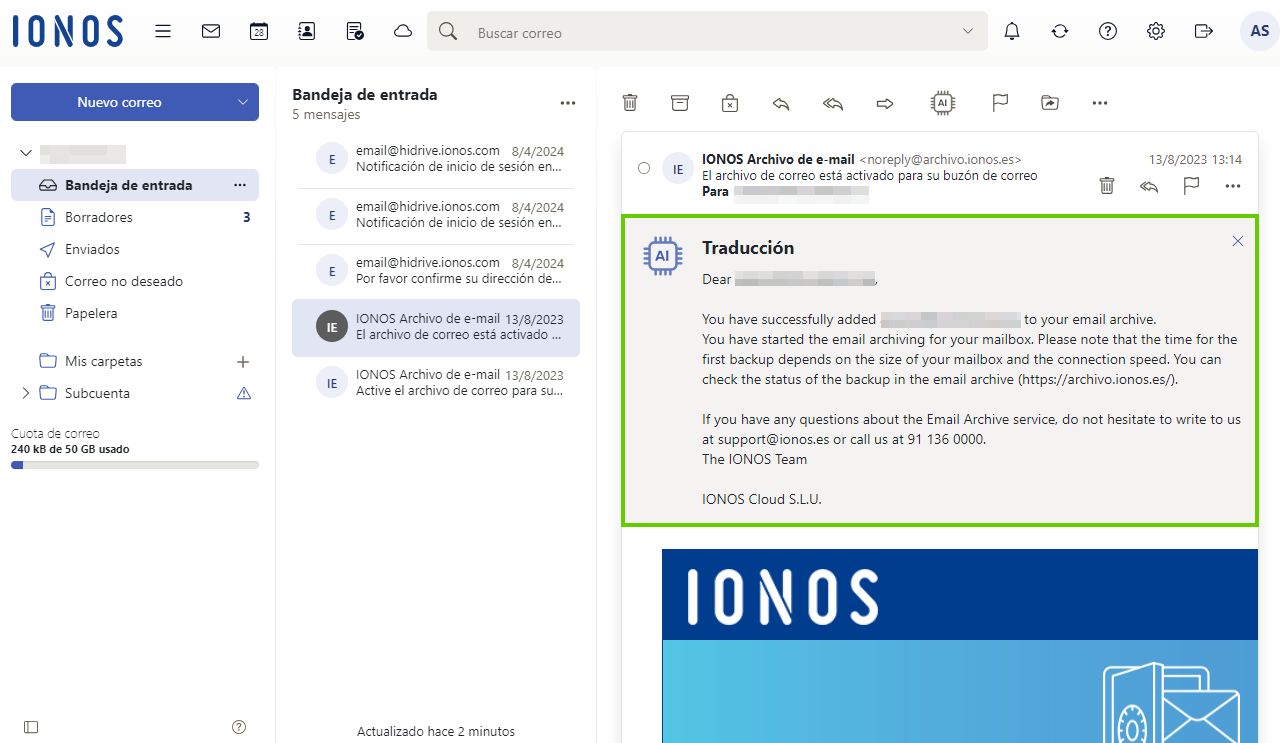
Task: Open first Notificación de inicio de sesión email
Action: tap(436, 159)
